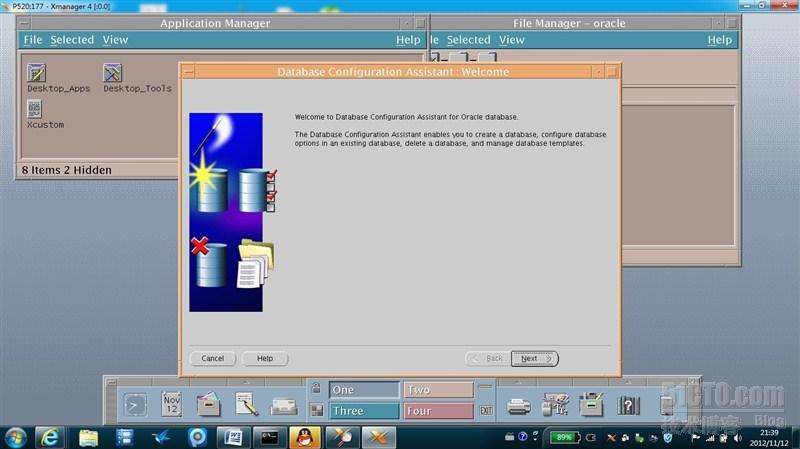Open the View menu in Application Manager

(115, 40)
